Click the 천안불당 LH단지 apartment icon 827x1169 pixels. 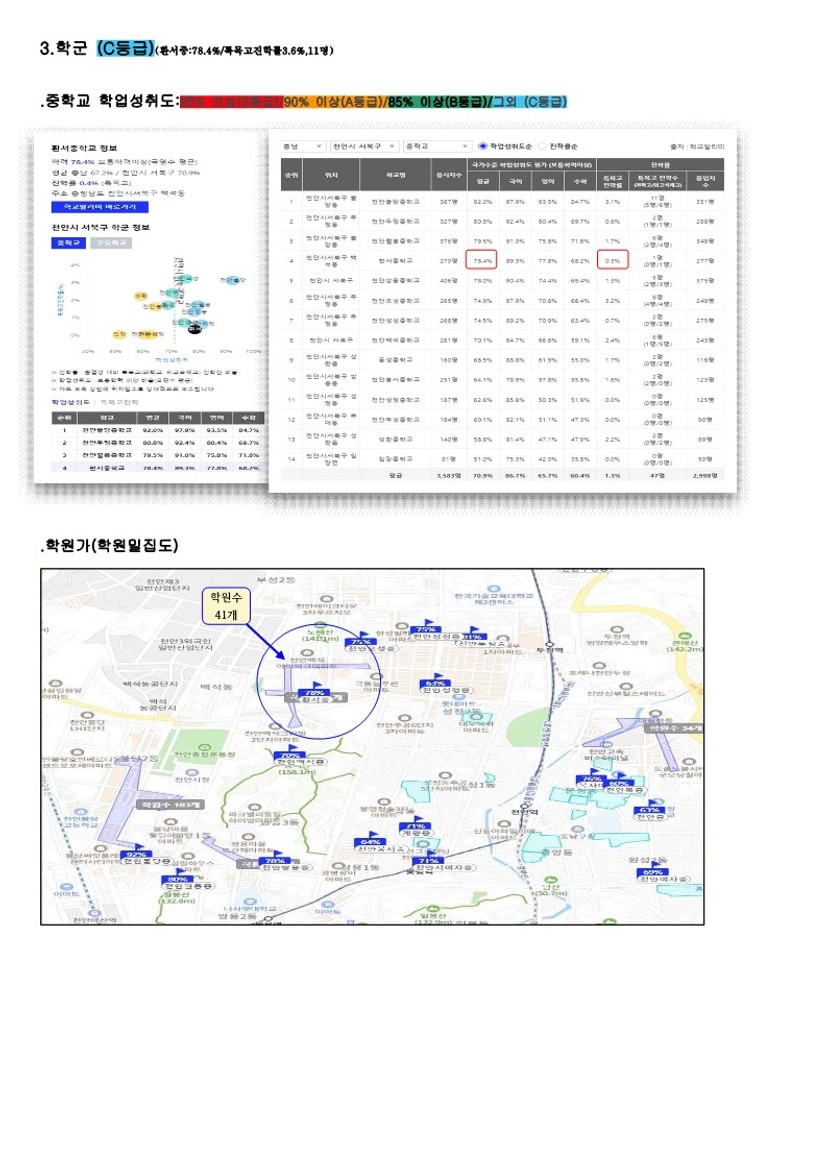(88, 714)
